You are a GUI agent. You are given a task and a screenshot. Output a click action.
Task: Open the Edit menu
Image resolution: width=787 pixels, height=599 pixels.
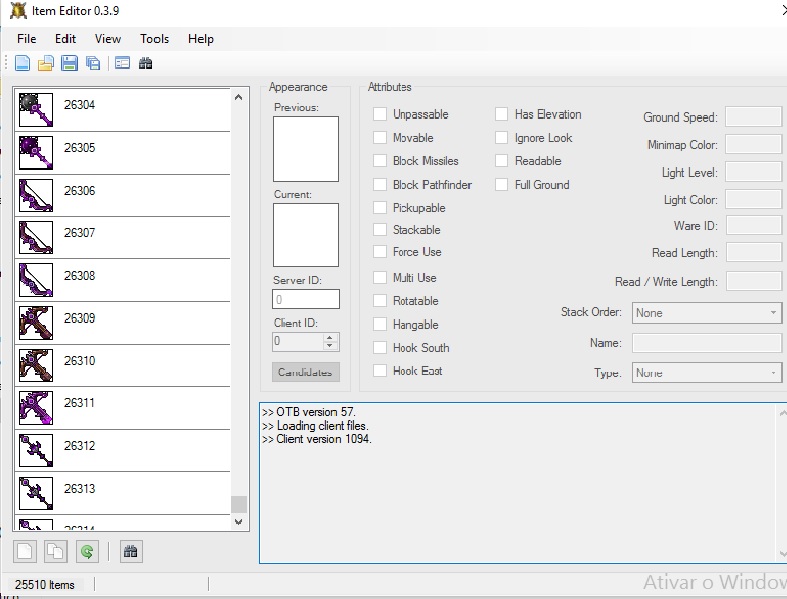click(65, 39)
